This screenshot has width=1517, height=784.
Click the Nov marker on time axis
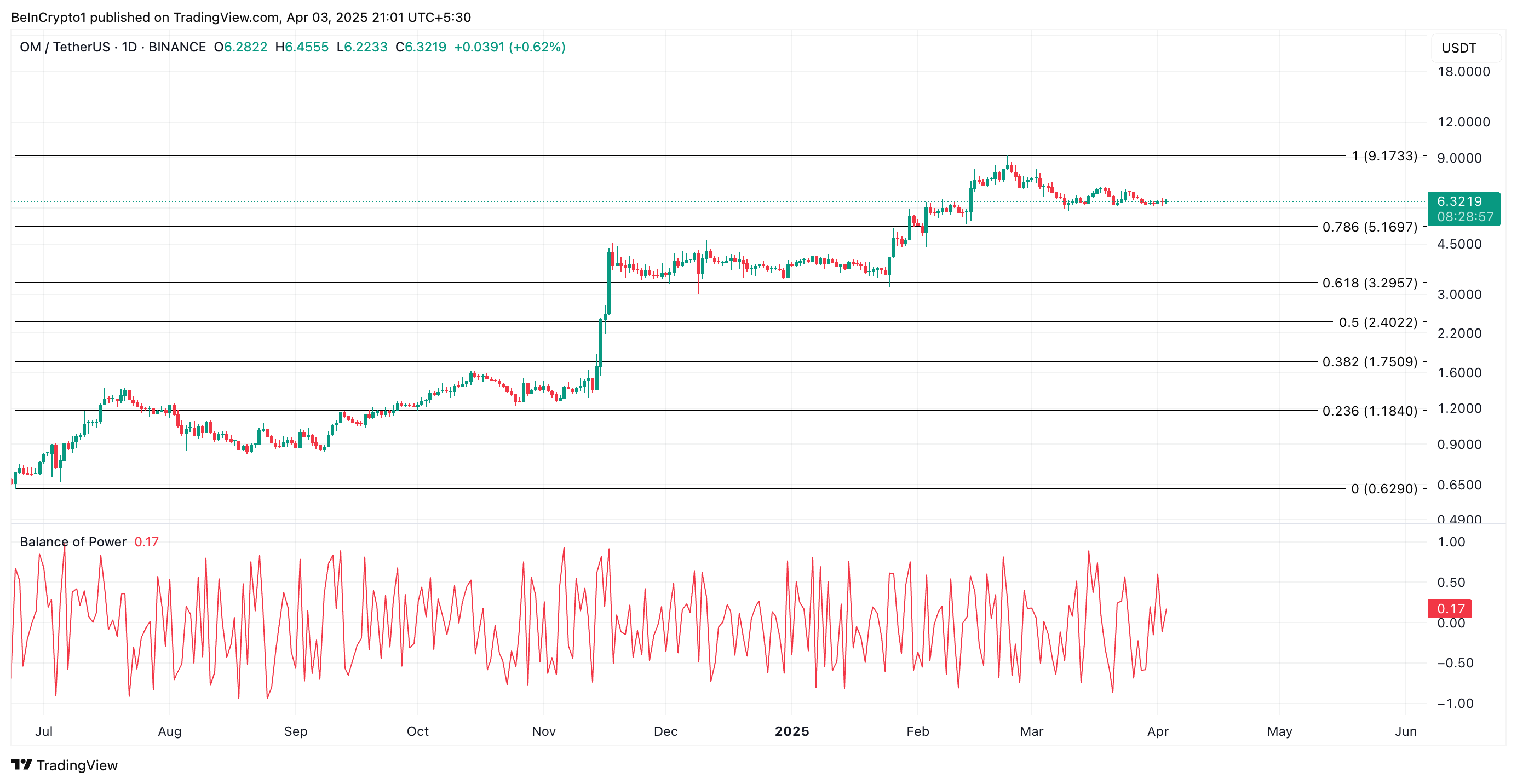544,731
